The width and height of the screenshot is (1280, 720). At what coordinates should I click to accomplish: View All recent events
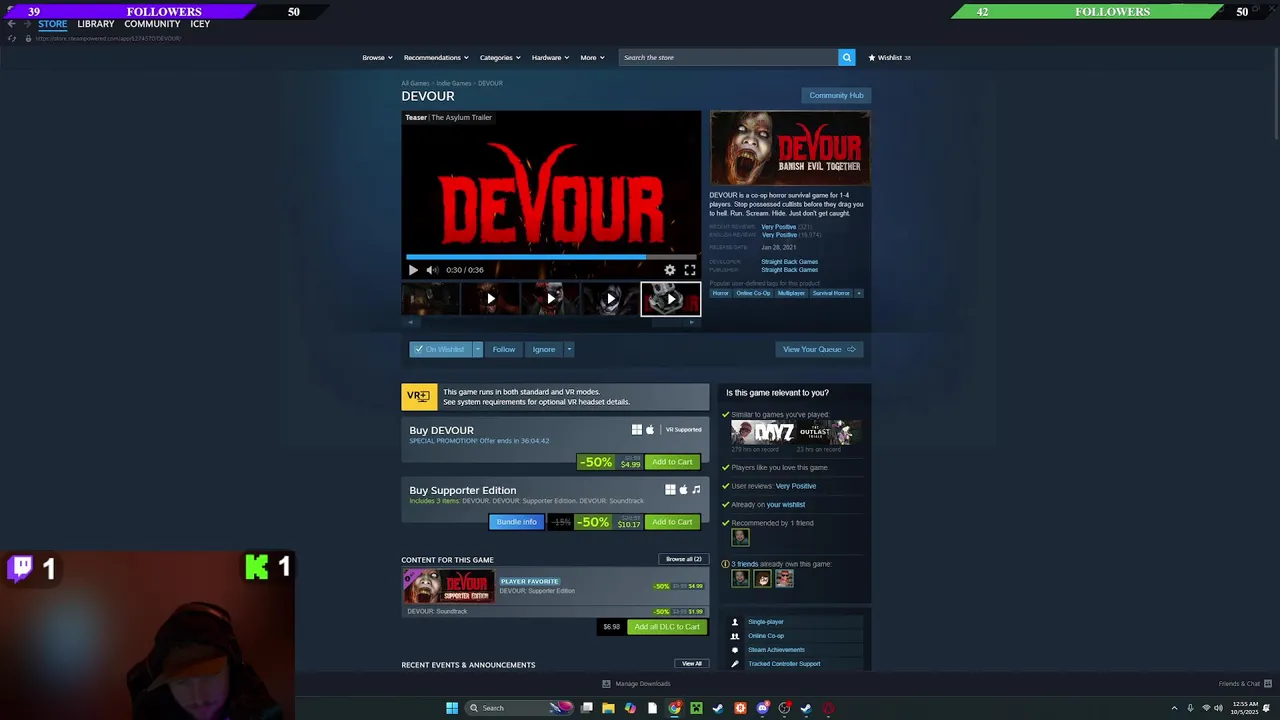coord(692,664)
